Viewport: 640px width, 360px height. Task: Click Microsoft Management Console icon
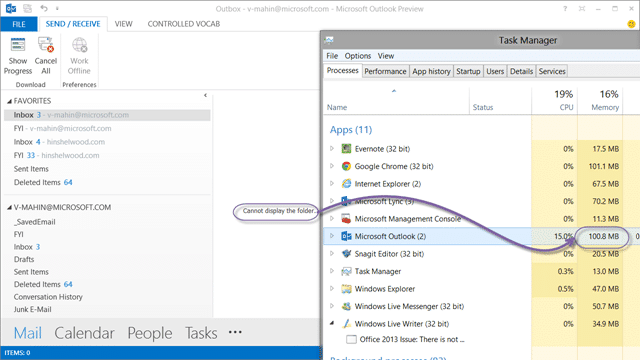tap(346, 219)
